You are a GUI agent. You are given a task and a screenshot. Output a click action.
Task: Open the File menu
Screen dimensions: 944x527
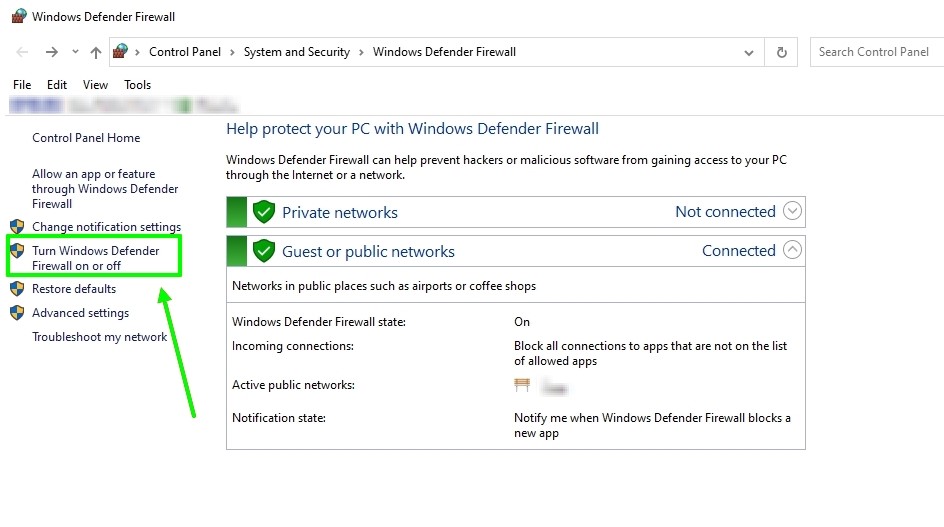[22, 85]
